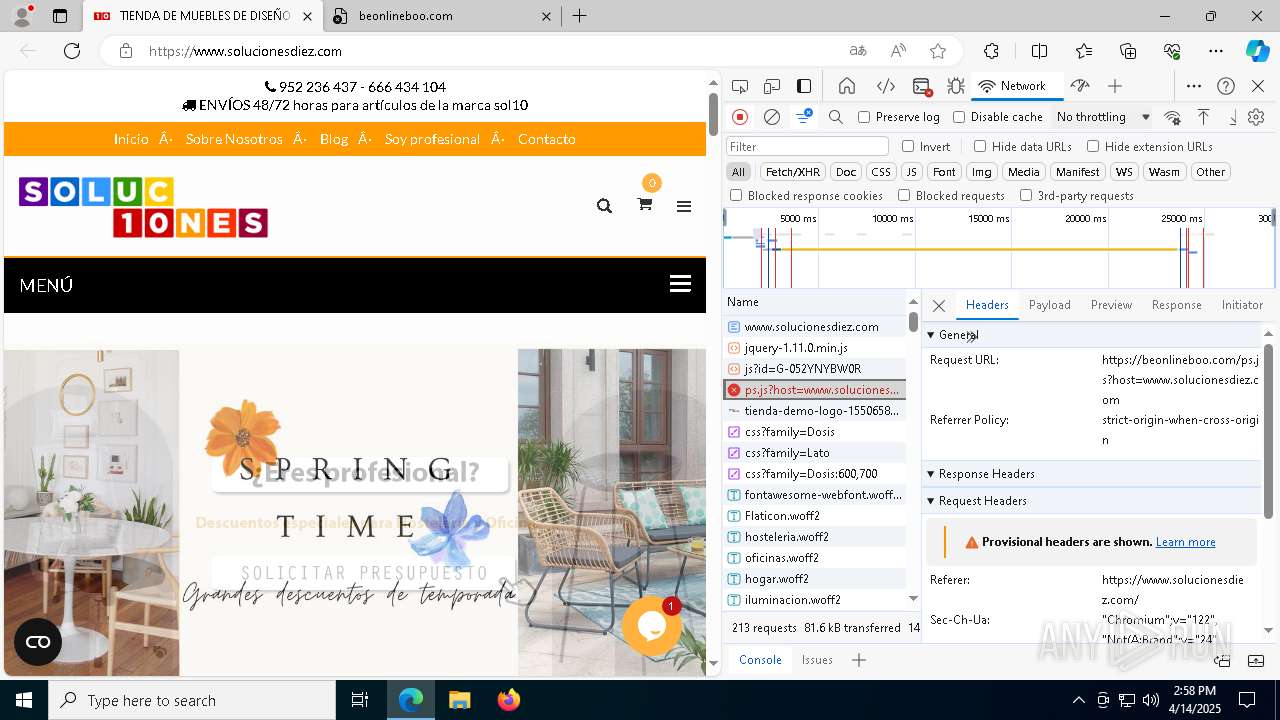Click in the network Filter input field
The height and width of the screenshot is (720, 1280).
click(x=807, y=146)
